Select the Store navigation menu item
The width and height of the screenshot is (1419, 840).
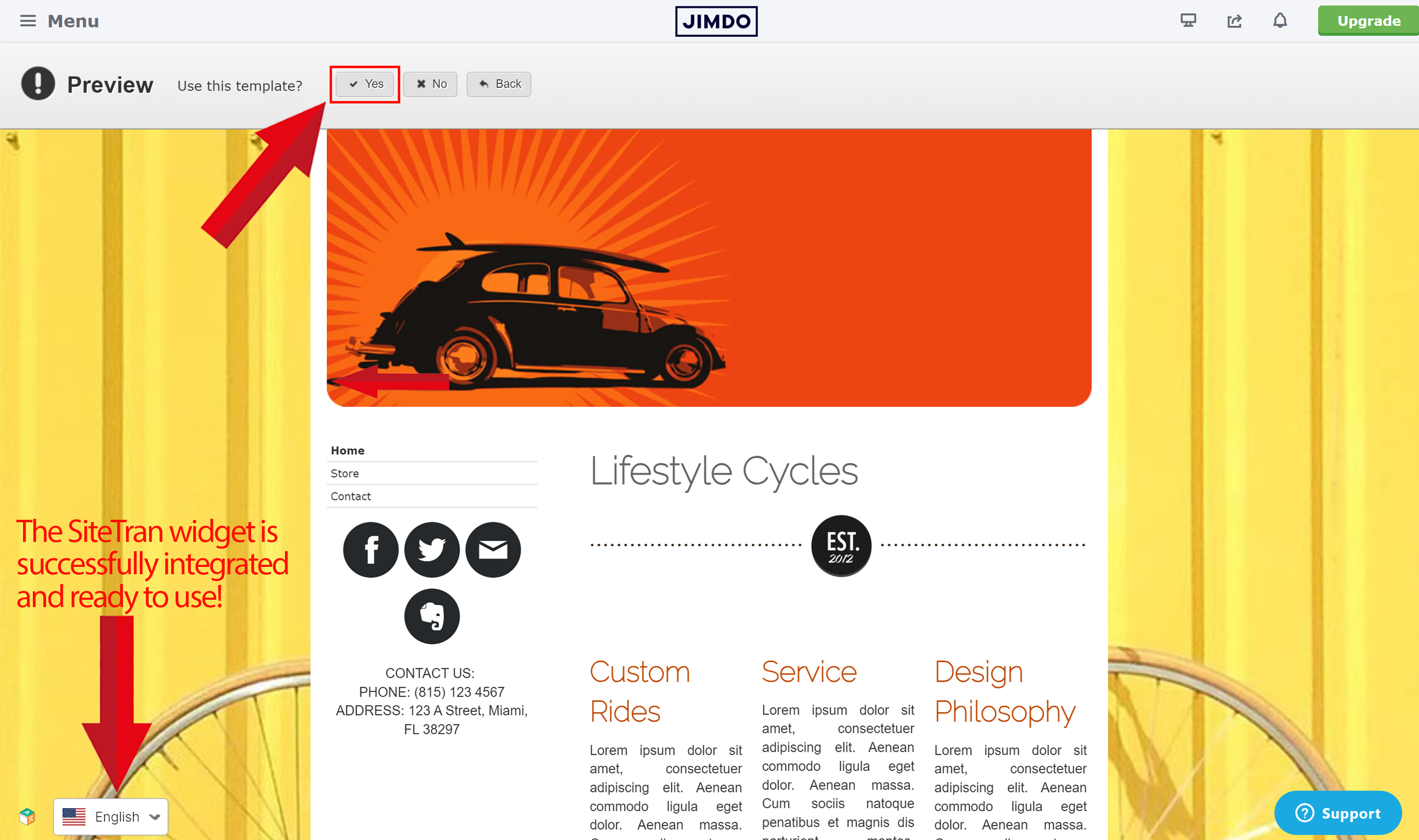point(344,473)
